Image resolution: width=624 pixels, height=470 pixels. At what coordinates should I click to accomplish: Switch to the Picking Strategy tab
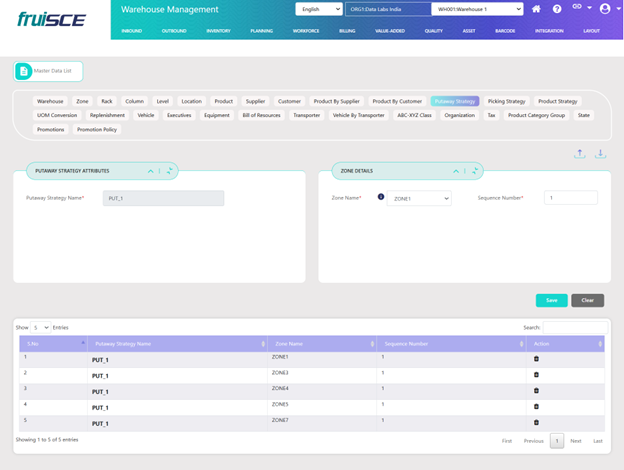tap(506, 101)
